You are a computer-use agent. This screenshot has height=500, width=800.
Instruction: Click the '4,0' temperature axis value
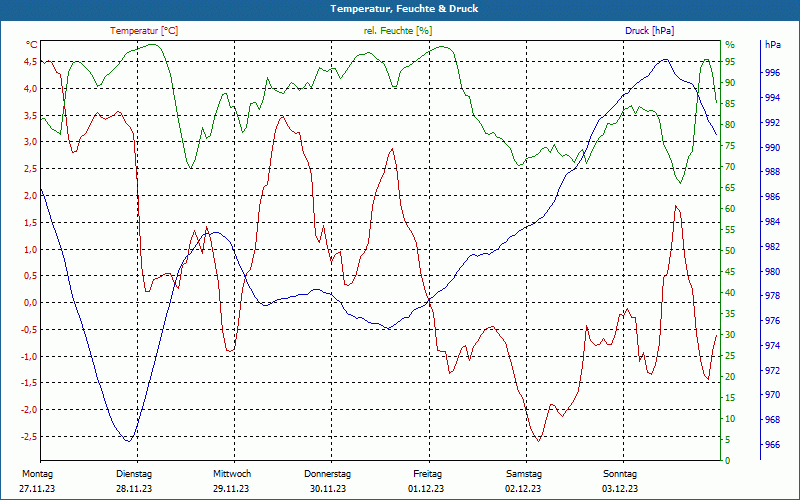[x=31, y=89]
